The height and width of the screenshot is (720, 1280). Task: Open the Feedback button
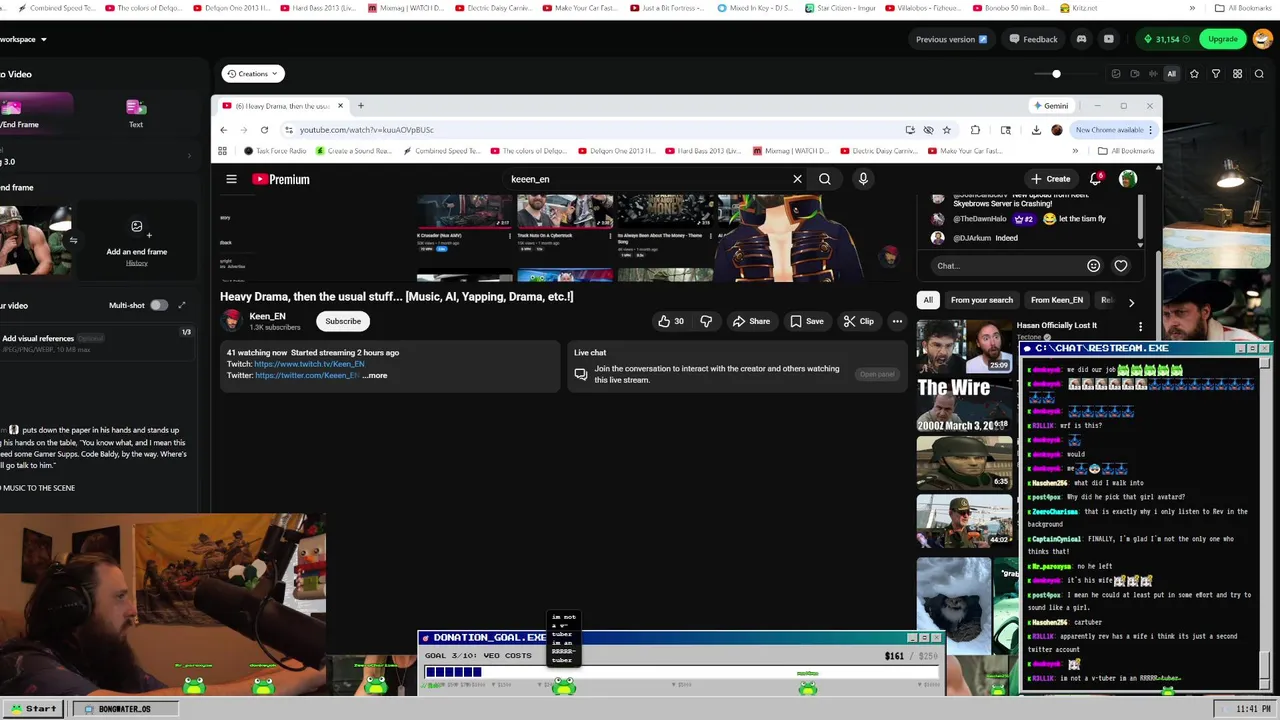[x=1033, y=39]
